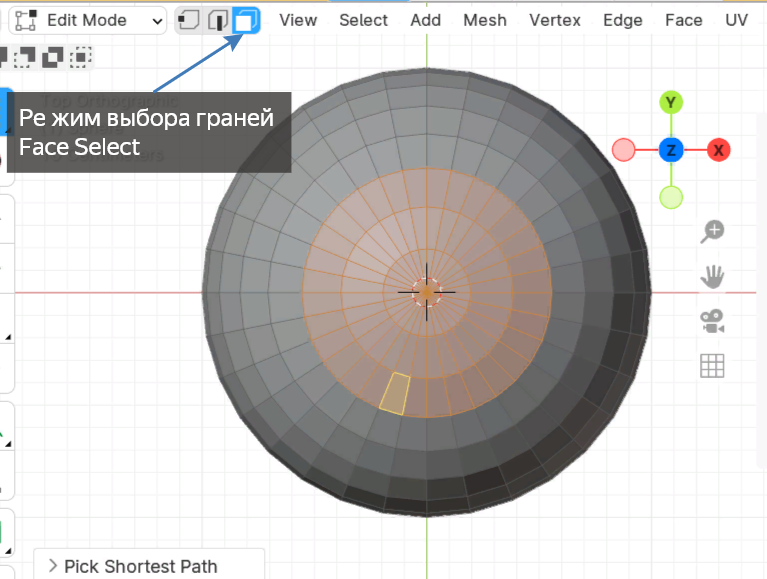Click the 3D cursor at sphere center
The image size is (767, 579).
click(x=427, y=292)
